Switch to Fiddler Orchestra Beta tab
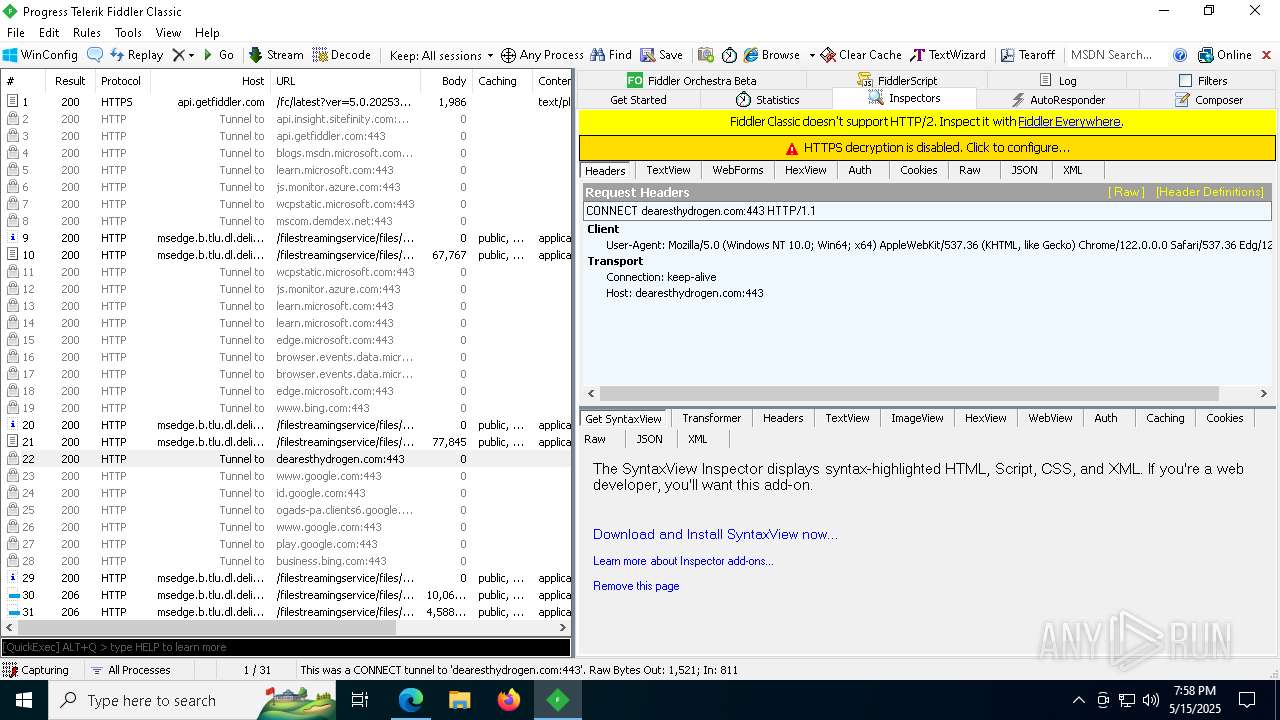The image size is (1280, 720). pyautogui.click(x=691, y=80)
